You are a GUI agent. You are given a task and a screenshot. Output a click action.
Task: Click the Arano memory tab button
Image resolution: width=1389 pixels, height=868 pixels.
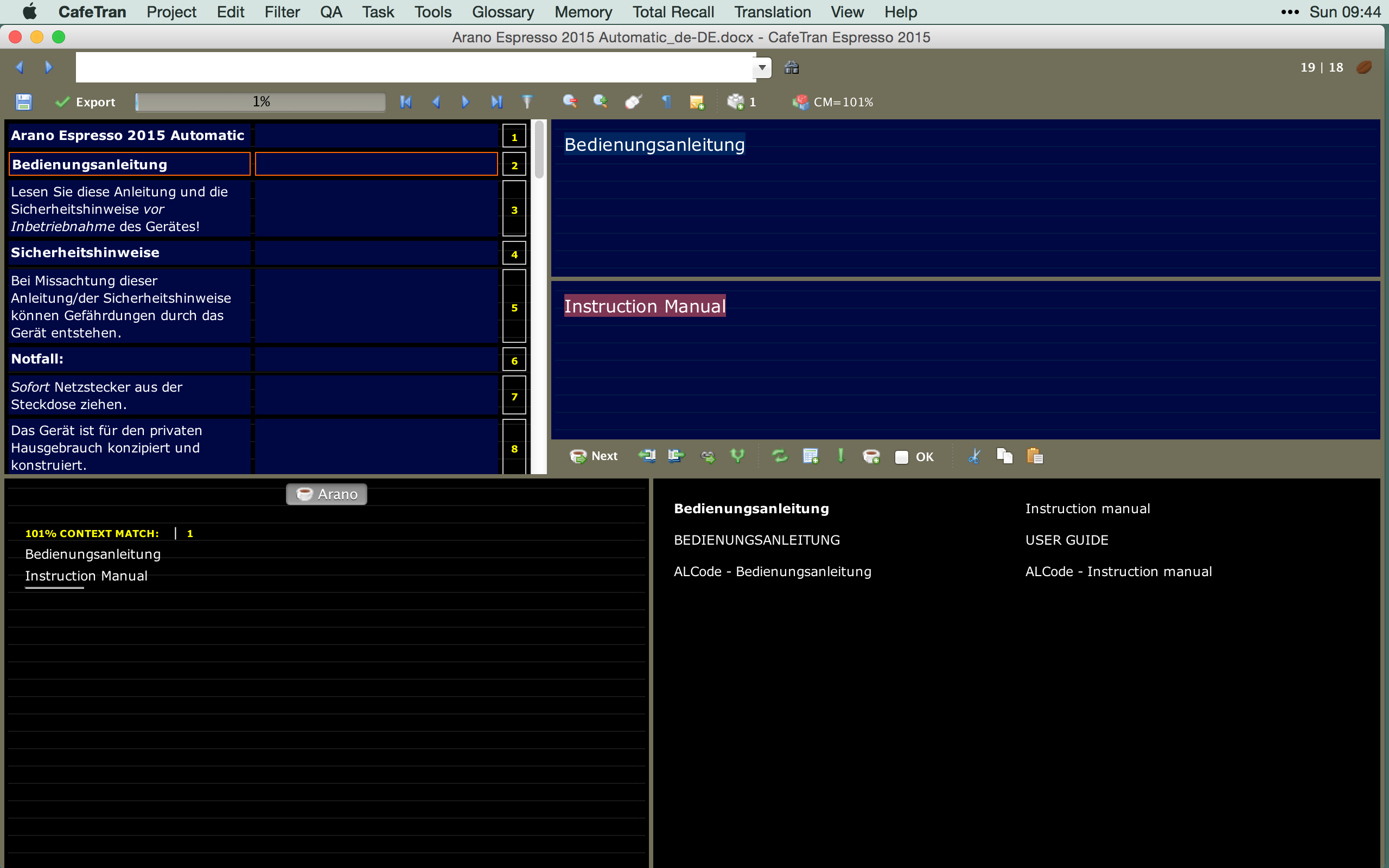click(327, 494)
